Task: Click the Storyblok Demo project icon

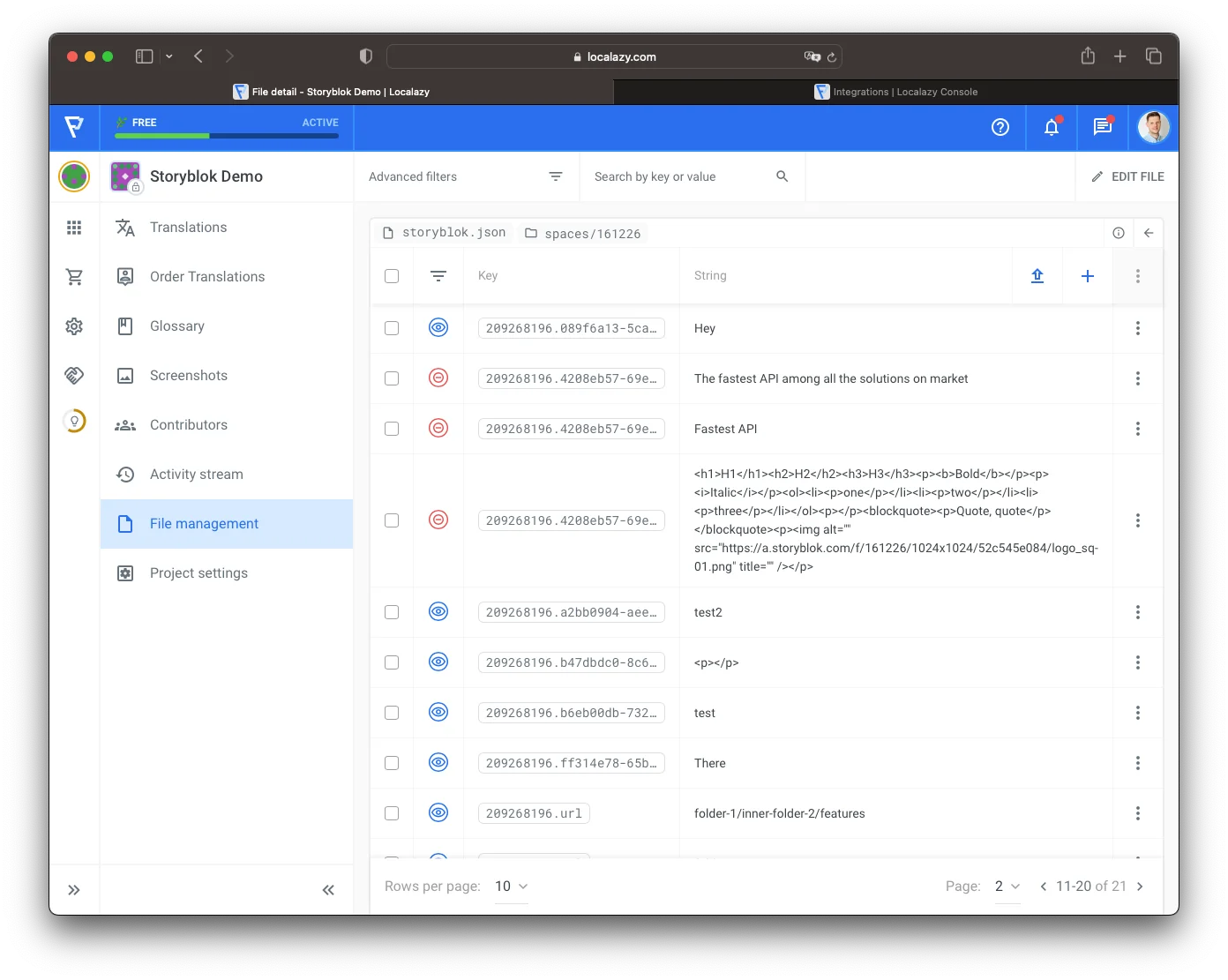Action: coord(125,176)
